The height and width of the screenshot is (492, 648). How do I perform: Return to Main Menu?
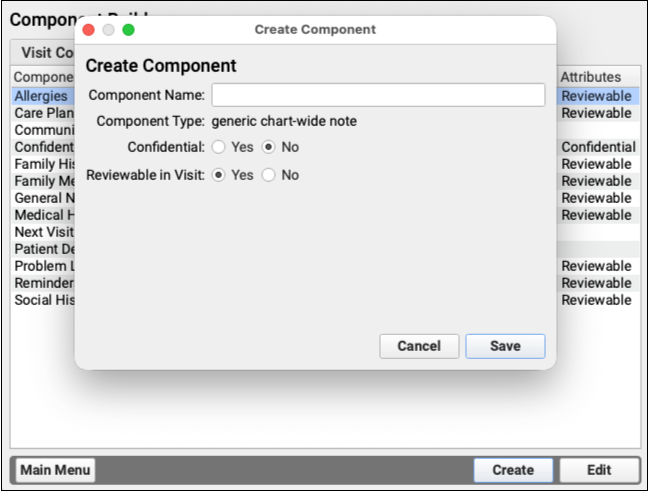tap(55, 470)
